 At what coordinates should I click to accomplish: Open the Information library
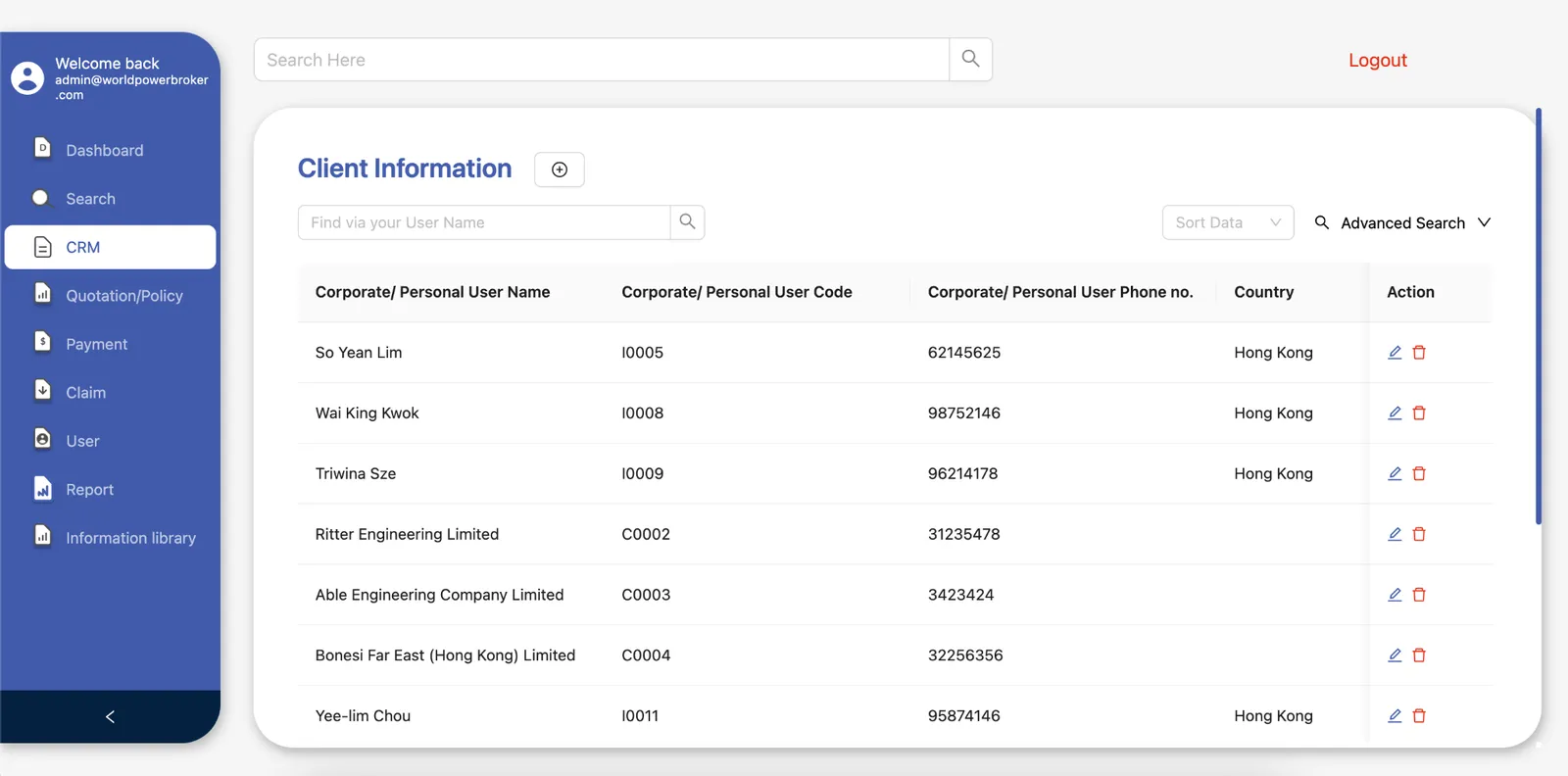point(110,538)
